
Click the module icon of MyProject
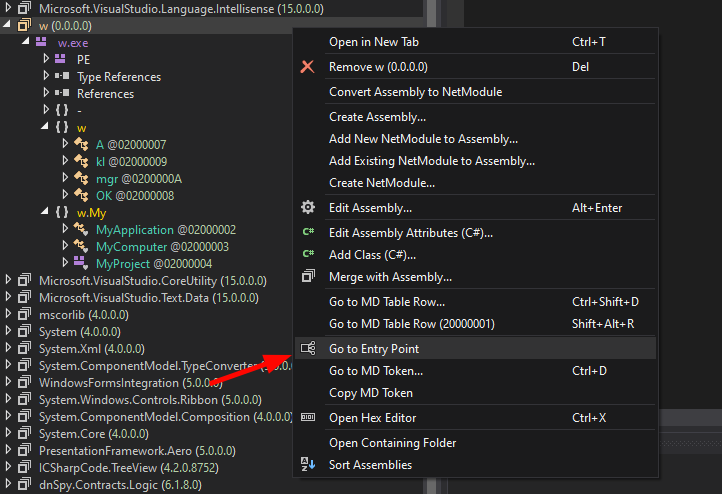coord(81,263)
